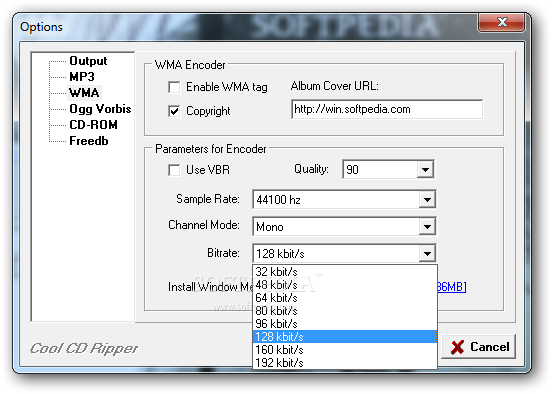Choose 32 kbit/s bitrate
The image size is (552, 394).
pos(345,272)
